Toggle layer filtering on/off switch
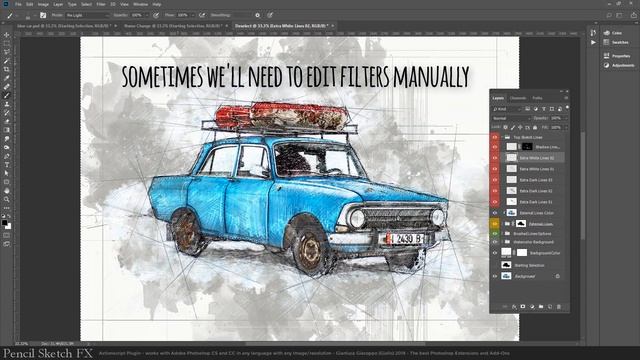The image size is (640, 360). pos(567,108)
